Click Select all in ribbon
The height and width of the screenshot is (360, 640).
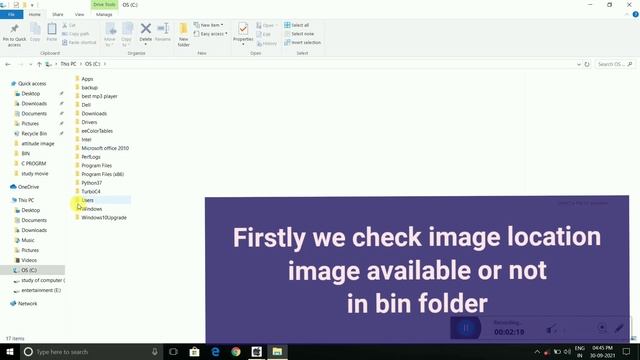pos(297,25)
